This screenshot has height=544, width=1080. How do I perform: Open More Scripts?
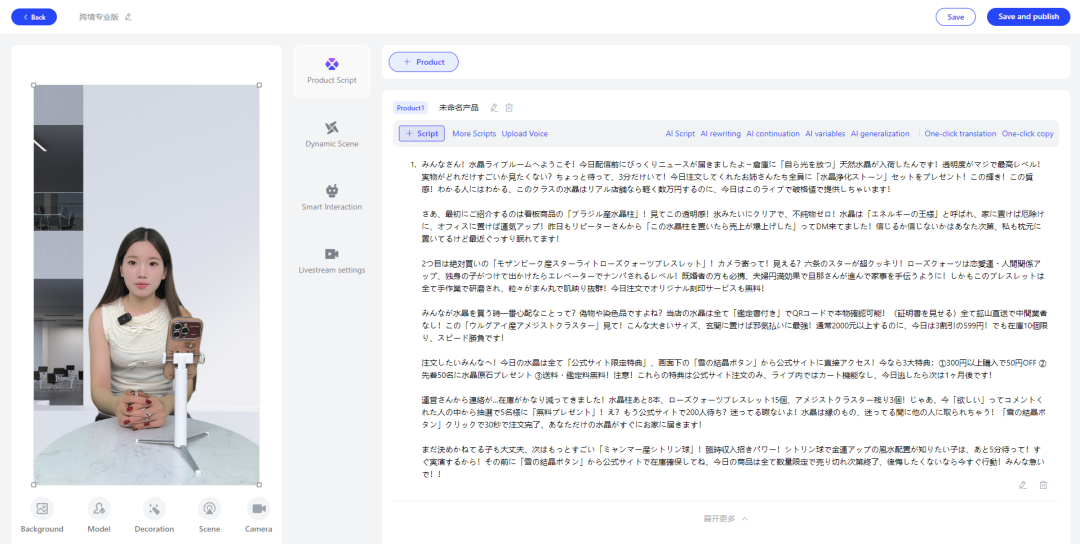[x=474, y=134]
